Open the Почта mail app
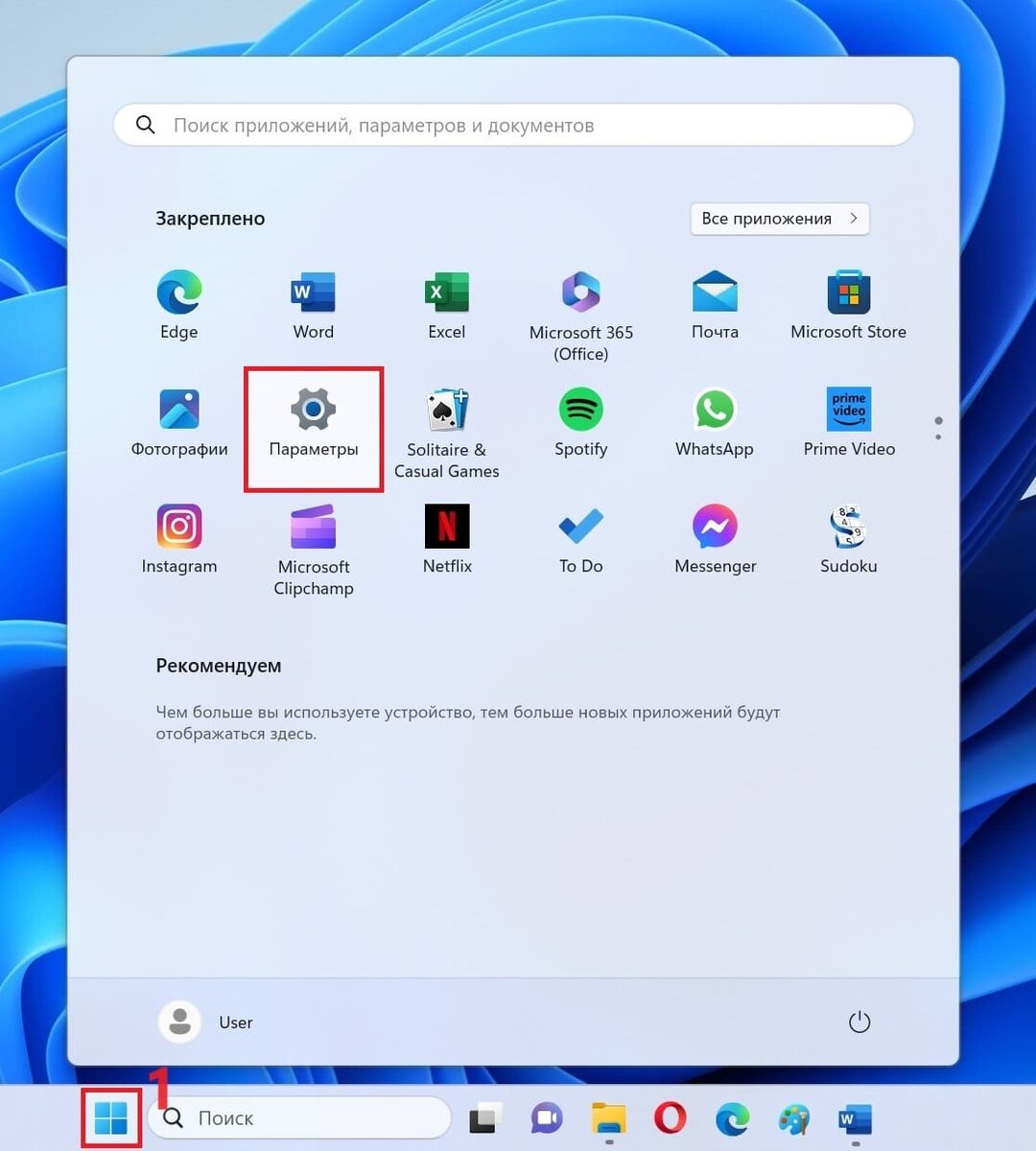Image resolution: width=1036 pixels, height=1151 pixels. 715,306
